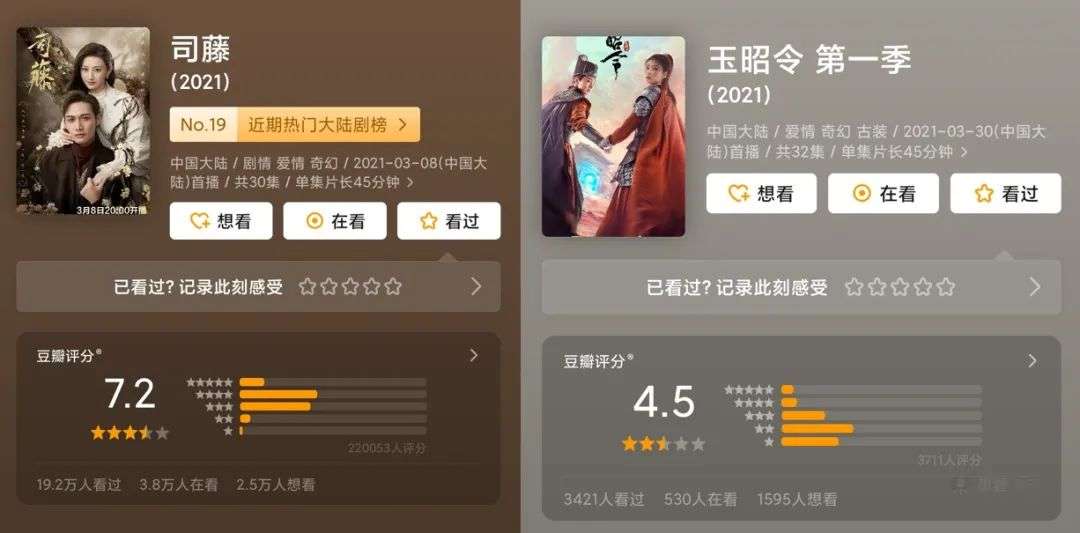This screenshot has height=533, width=1080.
Task: Click 司藤 four-star rating distribution bar
Action: click(333, 395)
